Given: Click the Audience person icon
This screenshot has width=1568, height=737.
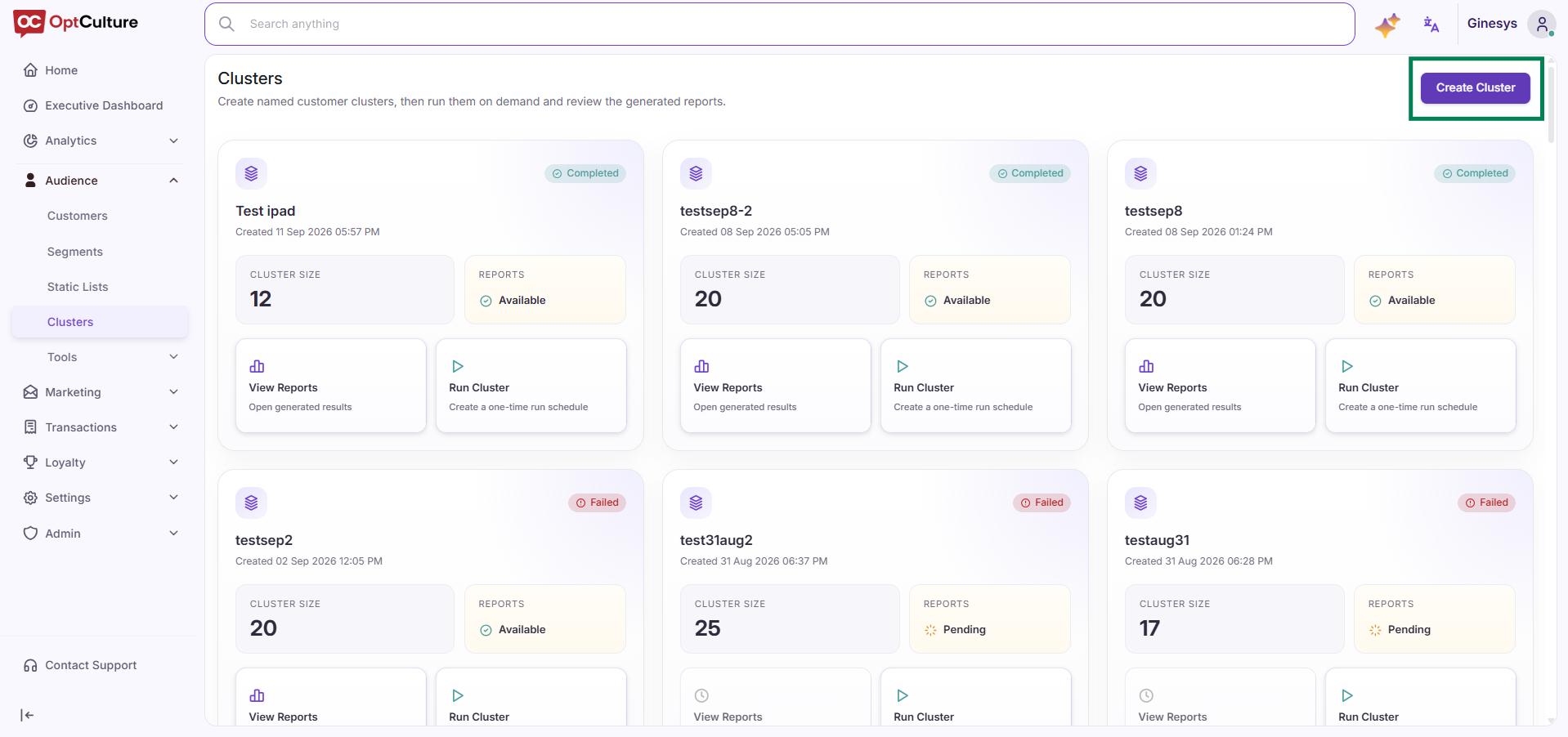Looking at the screenshot, I should click(x=30, y=181).
